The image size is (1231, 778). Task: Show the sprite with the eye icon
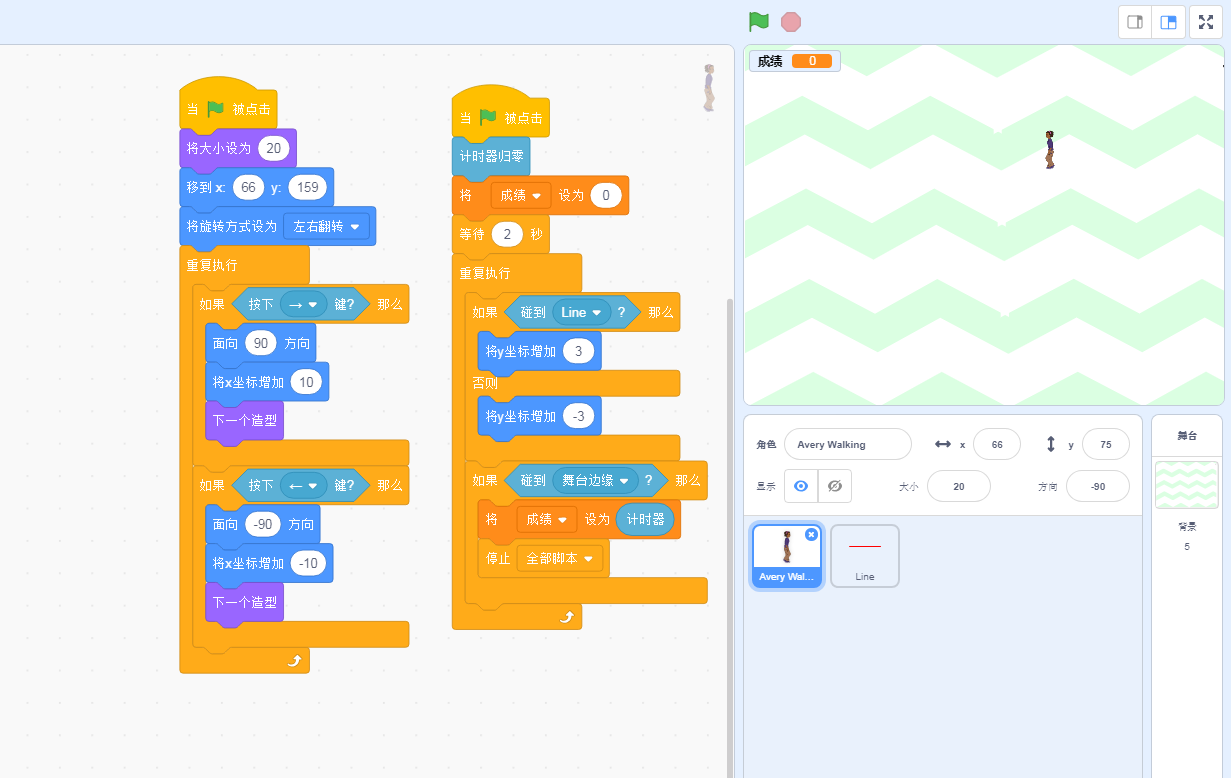[801, 486]
